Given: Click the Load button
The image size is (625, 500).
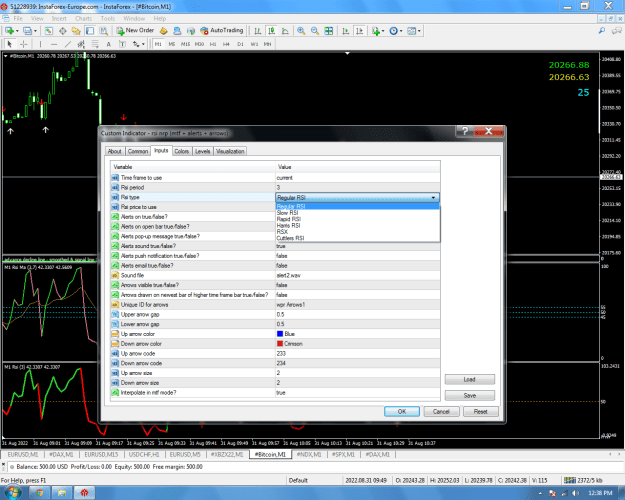Looking at the screenshot, I should (x=470, y=379).
